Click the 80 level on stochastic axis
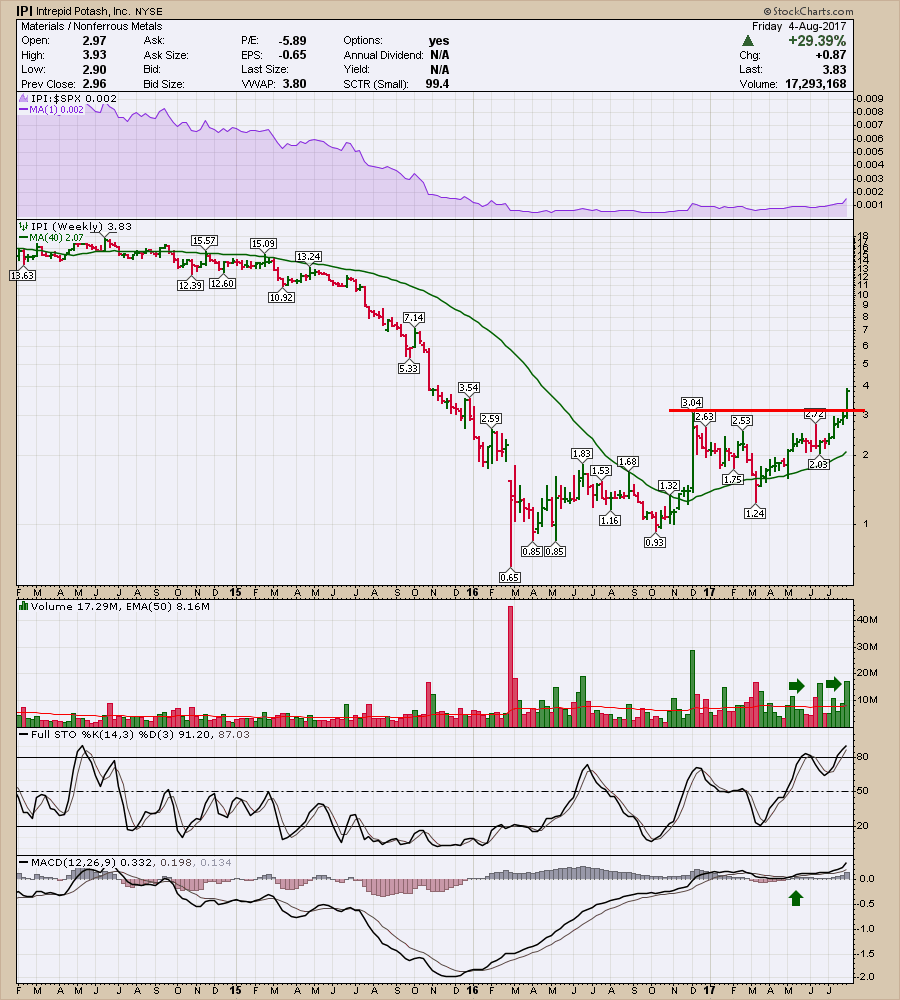 point(862,757)
